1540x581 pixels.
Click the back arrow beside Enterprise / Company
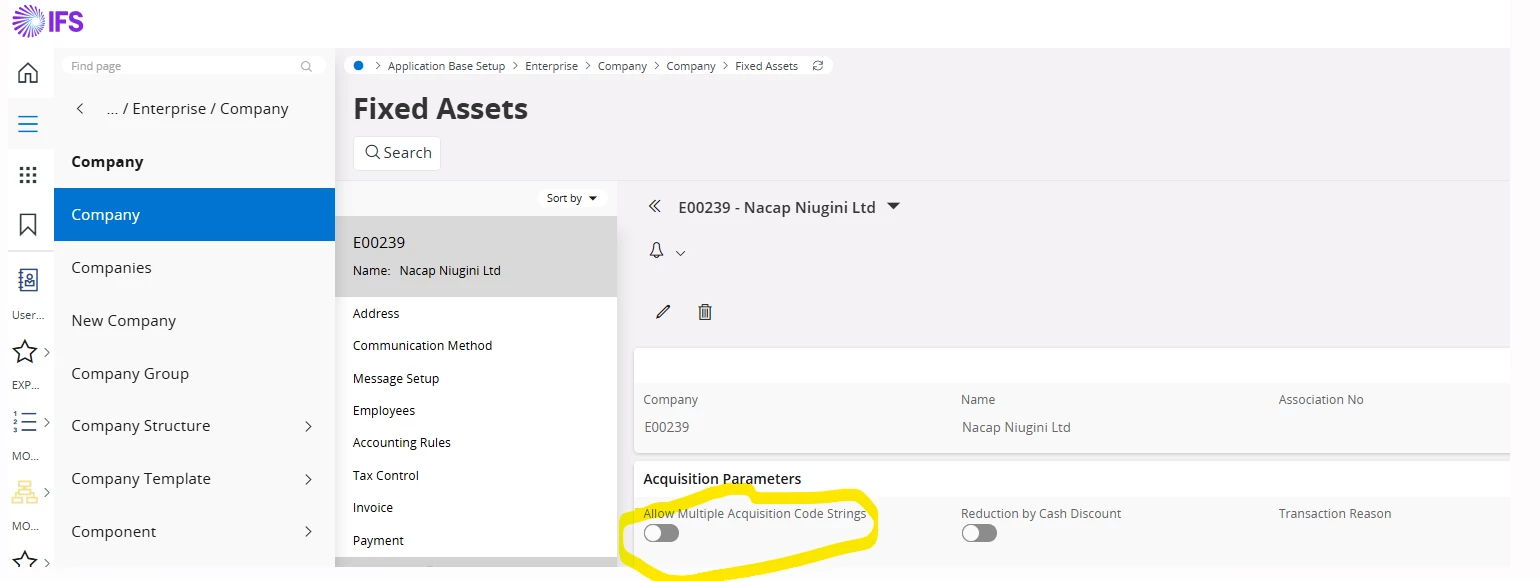click(x=80, y=109)
